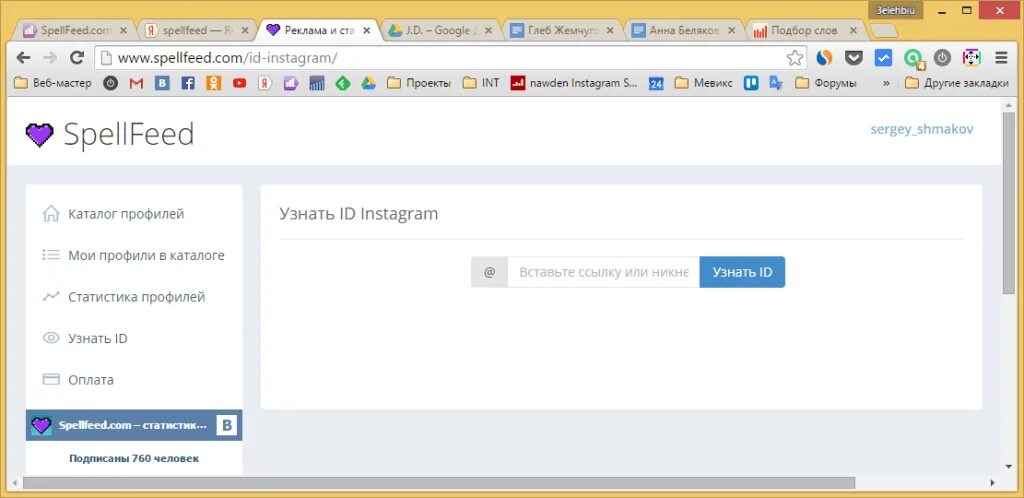Open the VK bookmark icon
Screen dimensions: 1024x498
(162, 84)
